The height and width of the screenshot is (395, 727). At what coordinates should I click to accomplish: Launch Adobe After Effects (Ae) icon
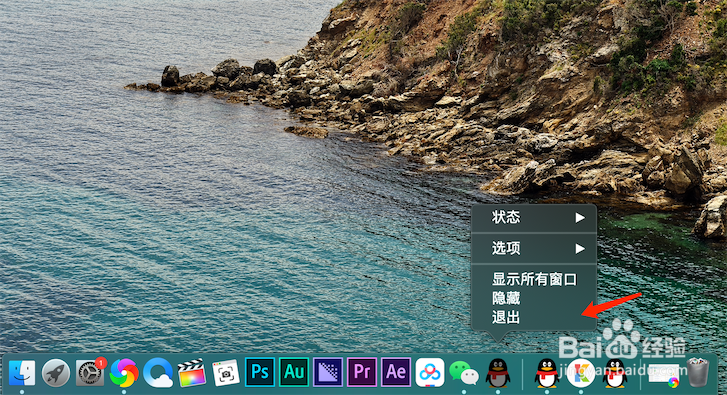pos(396,372)
